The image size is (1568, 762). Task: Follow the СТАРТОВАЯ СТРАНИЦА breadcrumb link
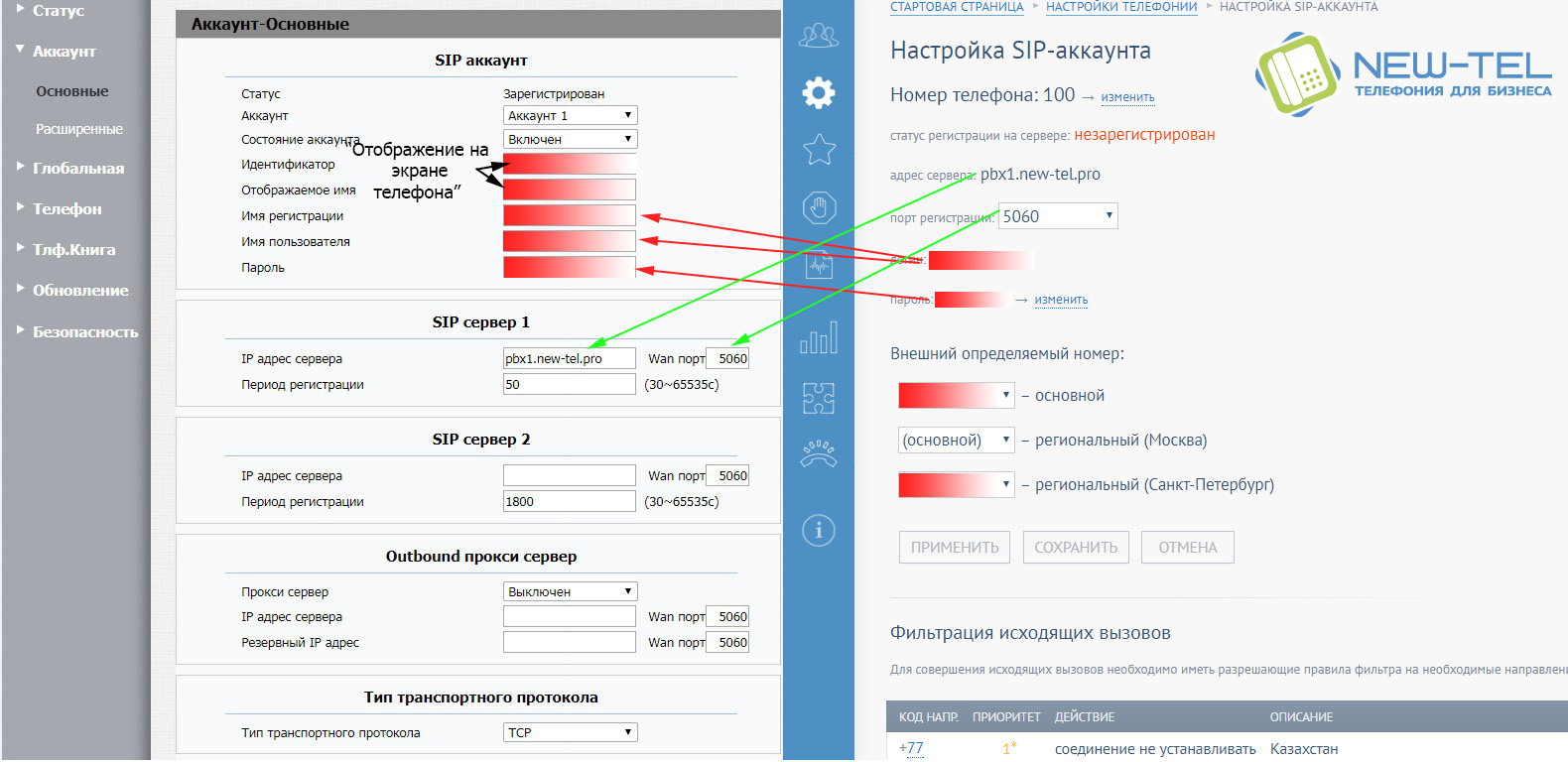[x=956, y=7]
